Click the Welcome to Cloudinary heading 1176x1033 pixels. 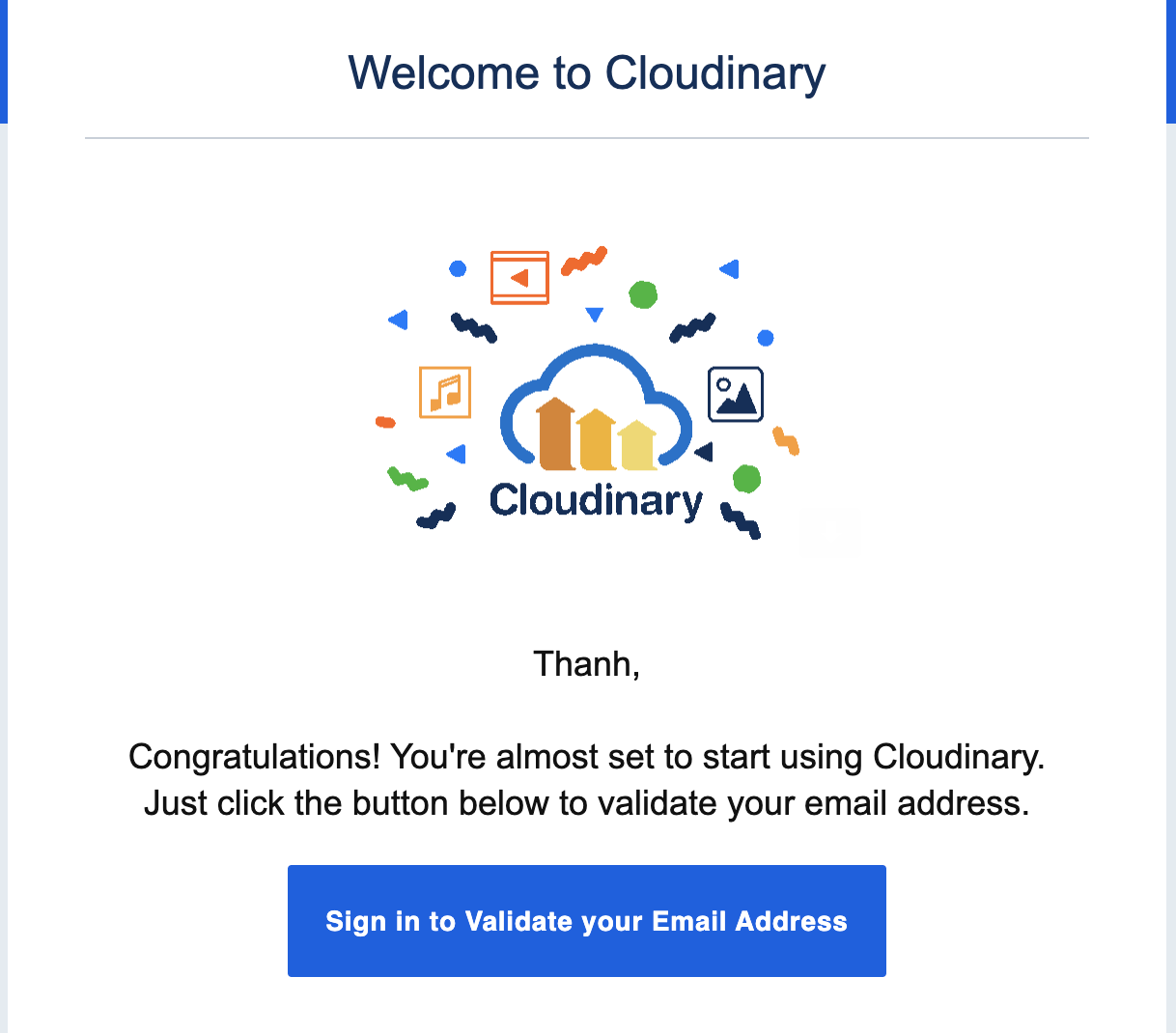[587, 73]
